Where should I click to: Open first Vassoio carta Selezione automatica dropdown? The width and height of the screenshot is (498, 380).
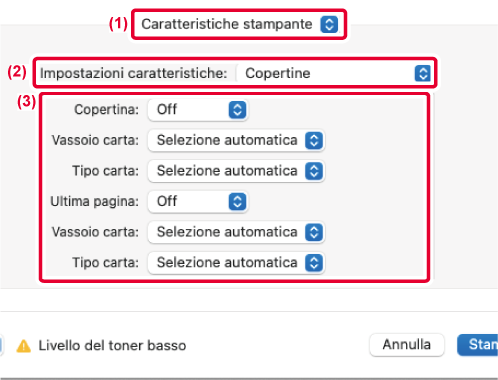236,140
